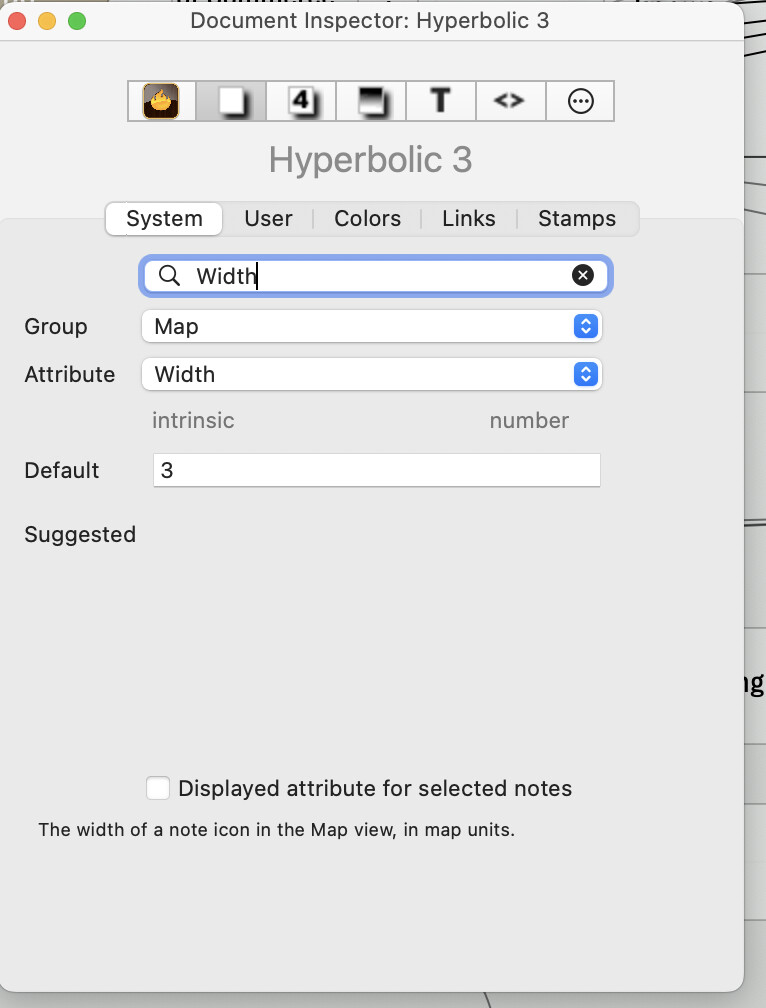This screenshot has width=766, height=1008.
Task: Click inside the Width search field
Action: click(x=376, y=276)
